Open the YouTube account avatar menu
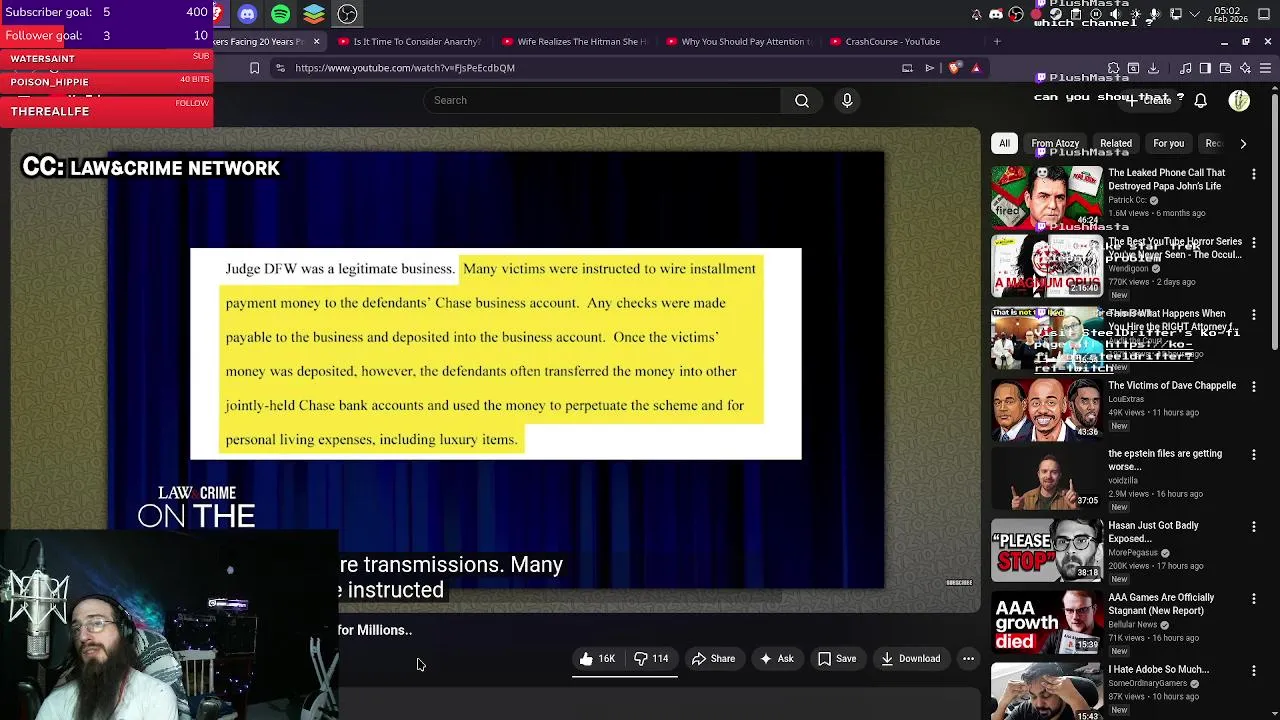1280x720 pixels. 1239,100
